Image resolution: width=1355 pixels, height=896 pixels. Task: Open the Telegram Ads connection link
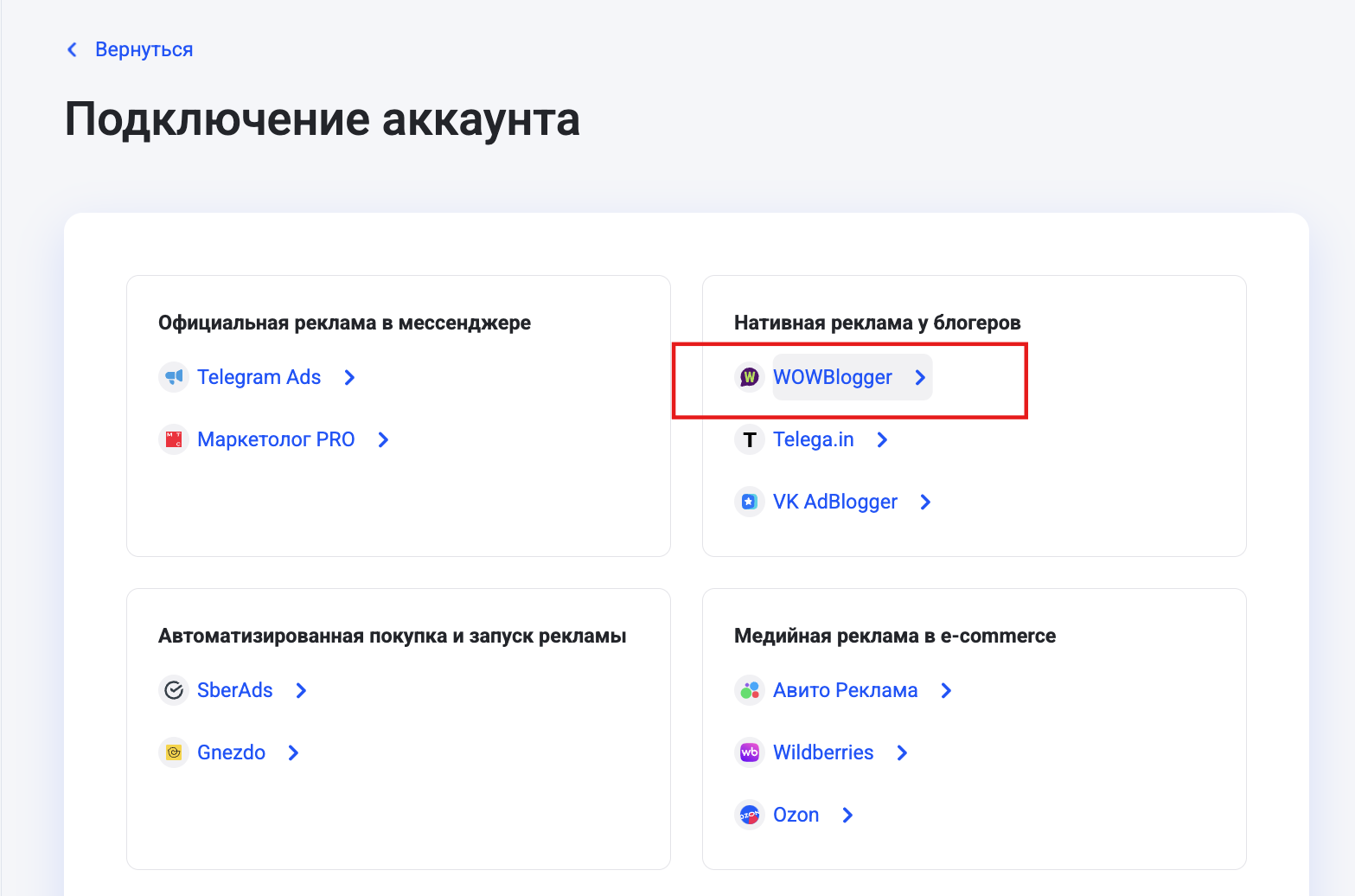click(259, 377)
